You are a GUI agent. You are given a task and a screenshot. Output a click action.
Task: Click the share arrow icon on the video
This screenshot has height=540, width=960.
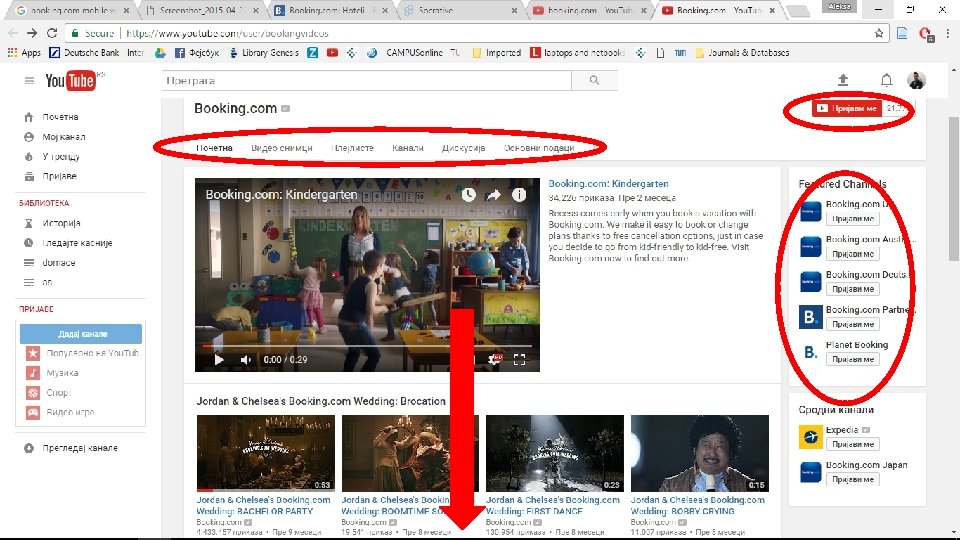click(x=493, y=195)
